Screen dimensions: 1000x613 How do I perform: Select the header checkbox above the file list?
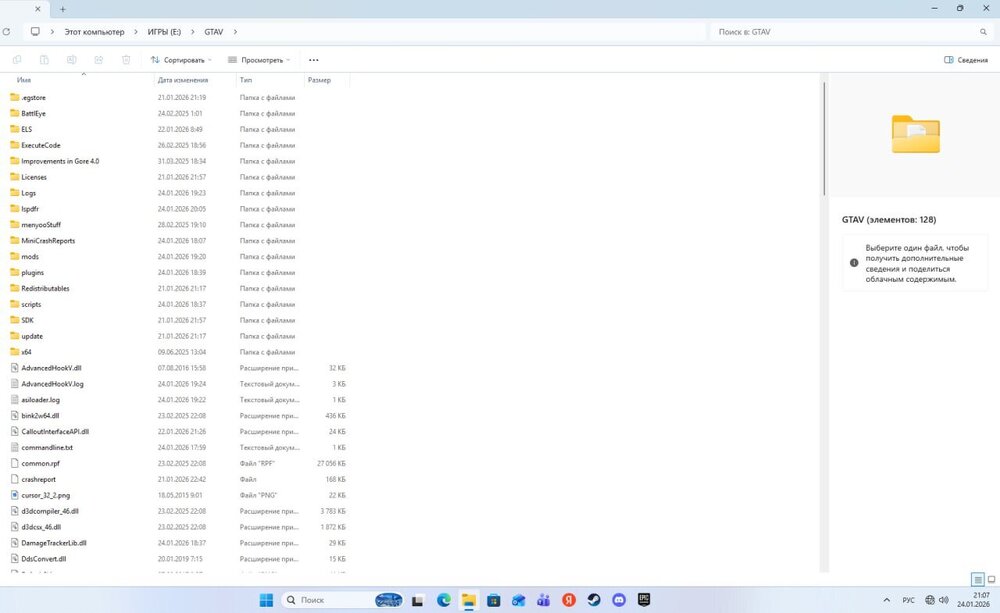click(8, 80)
